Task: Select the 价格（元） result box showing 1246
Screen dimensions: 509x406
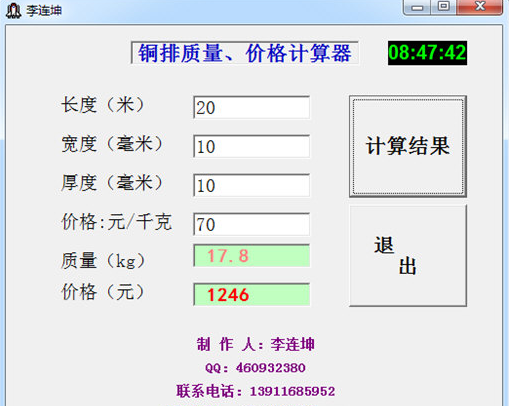Action: (252, 295)
